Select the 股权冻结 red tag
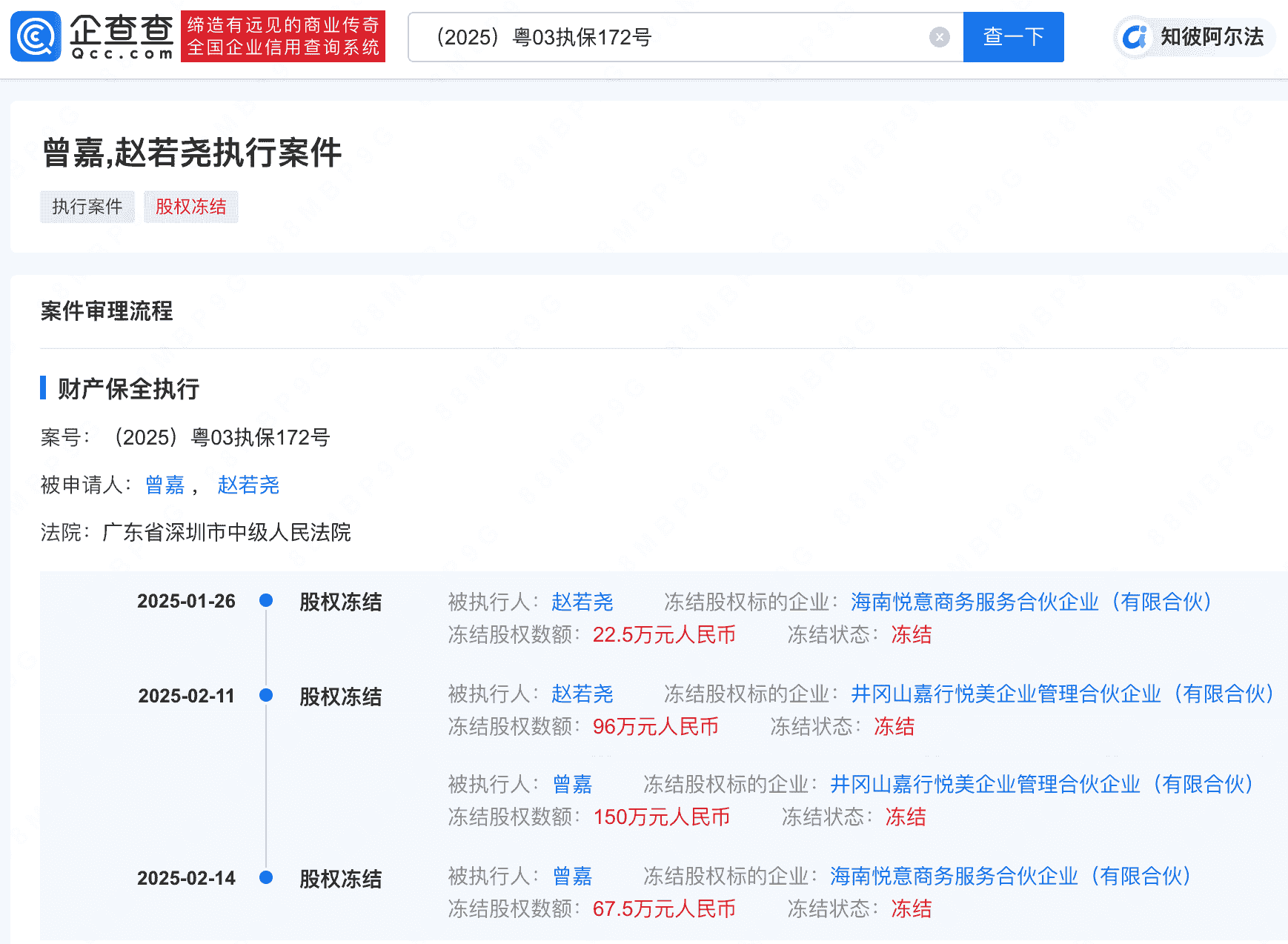 click(x=190, y=207)
